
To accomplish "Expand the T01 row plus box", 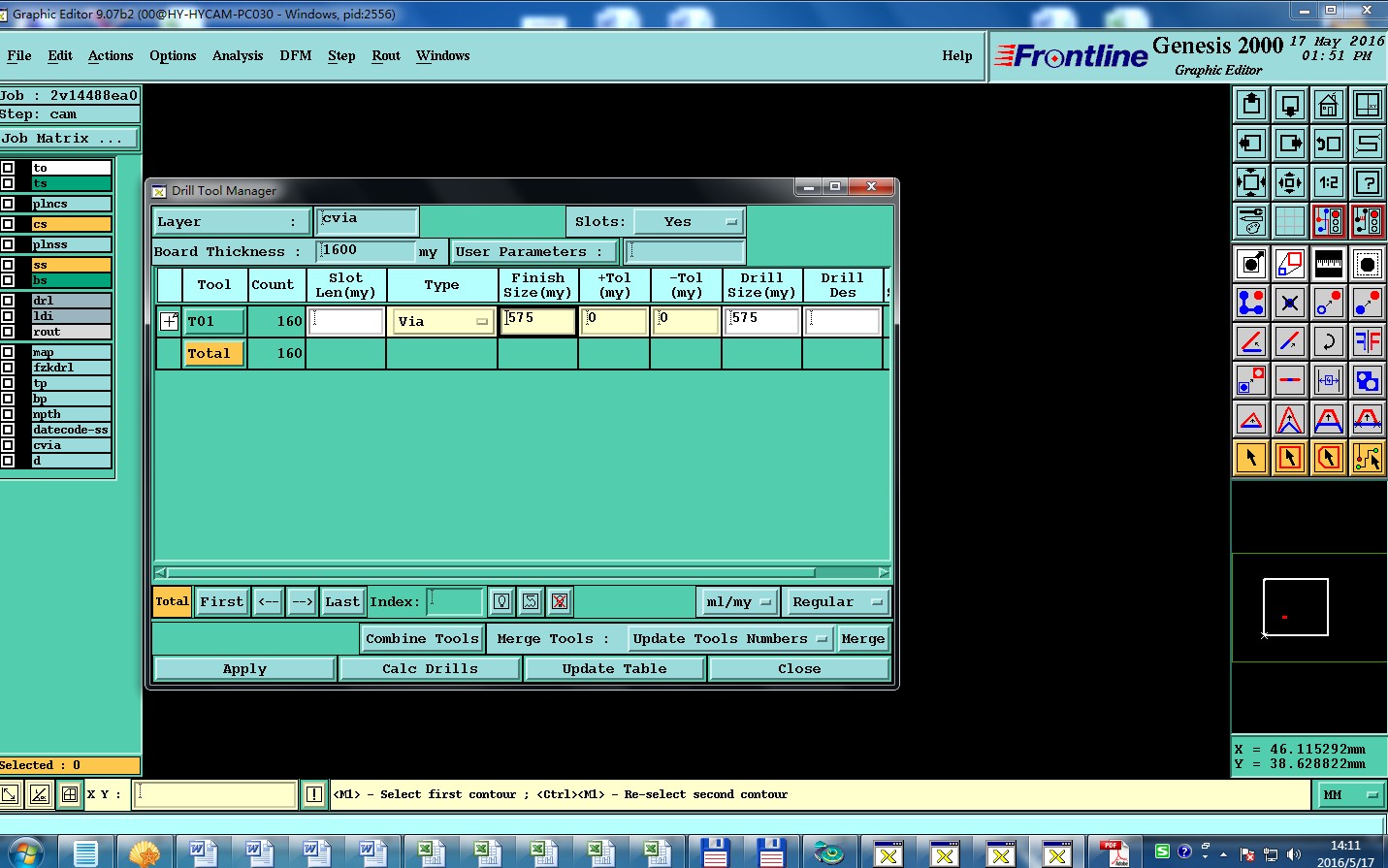I will tap(169, 321).
